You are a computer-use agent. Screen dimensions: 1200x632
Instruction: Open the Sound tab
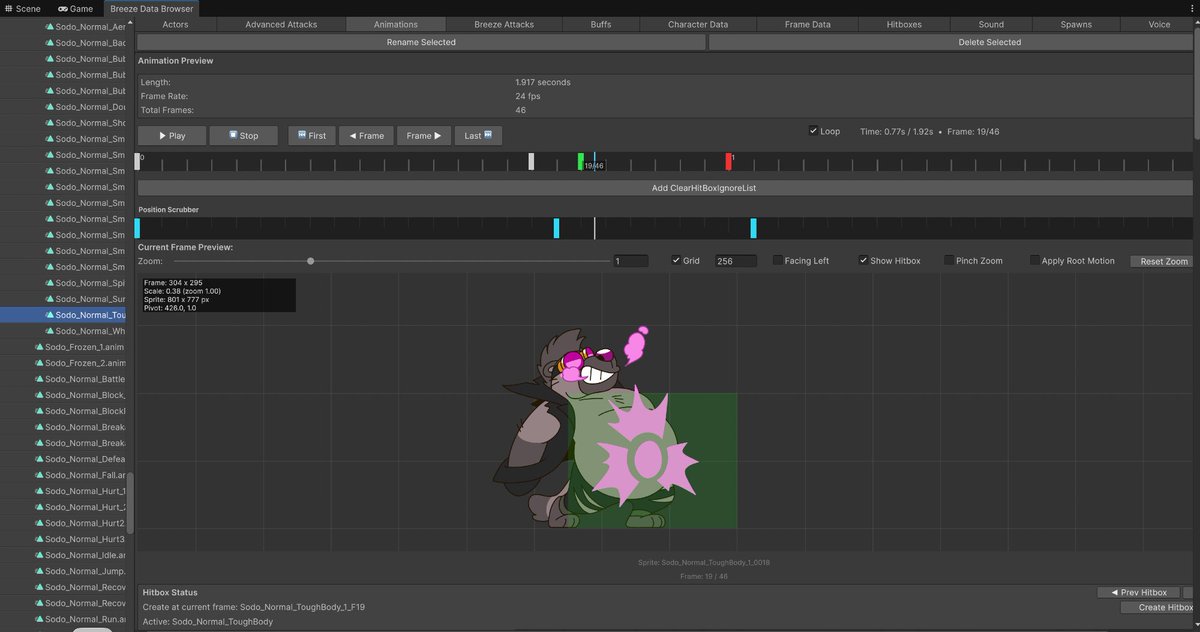tap(991, 24)
